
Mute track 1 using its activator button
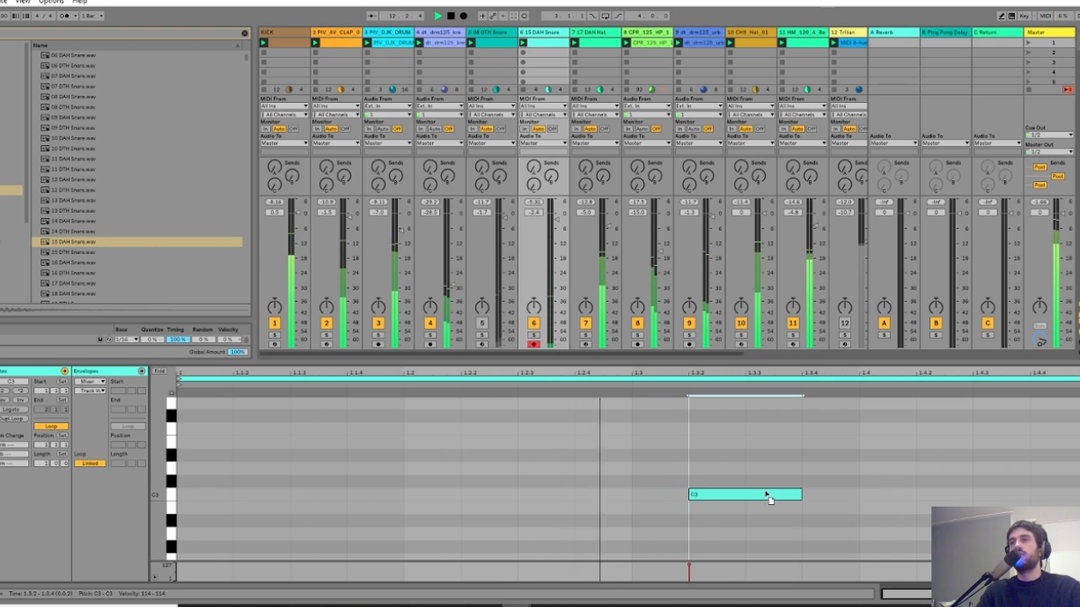click(x=274, y=323)
